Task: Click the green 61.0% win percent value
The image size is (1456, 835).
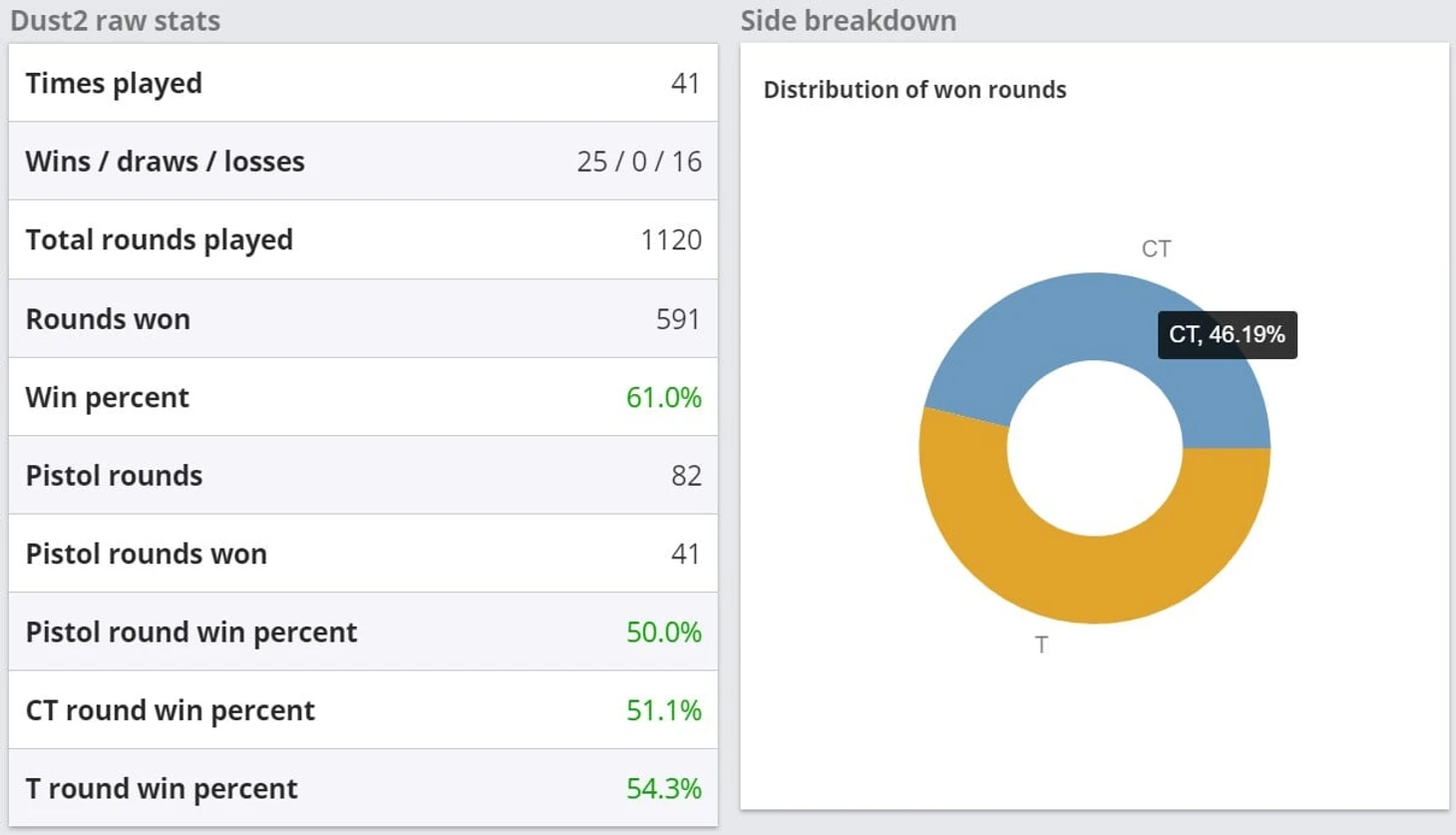Action: [x=663, y=397]
